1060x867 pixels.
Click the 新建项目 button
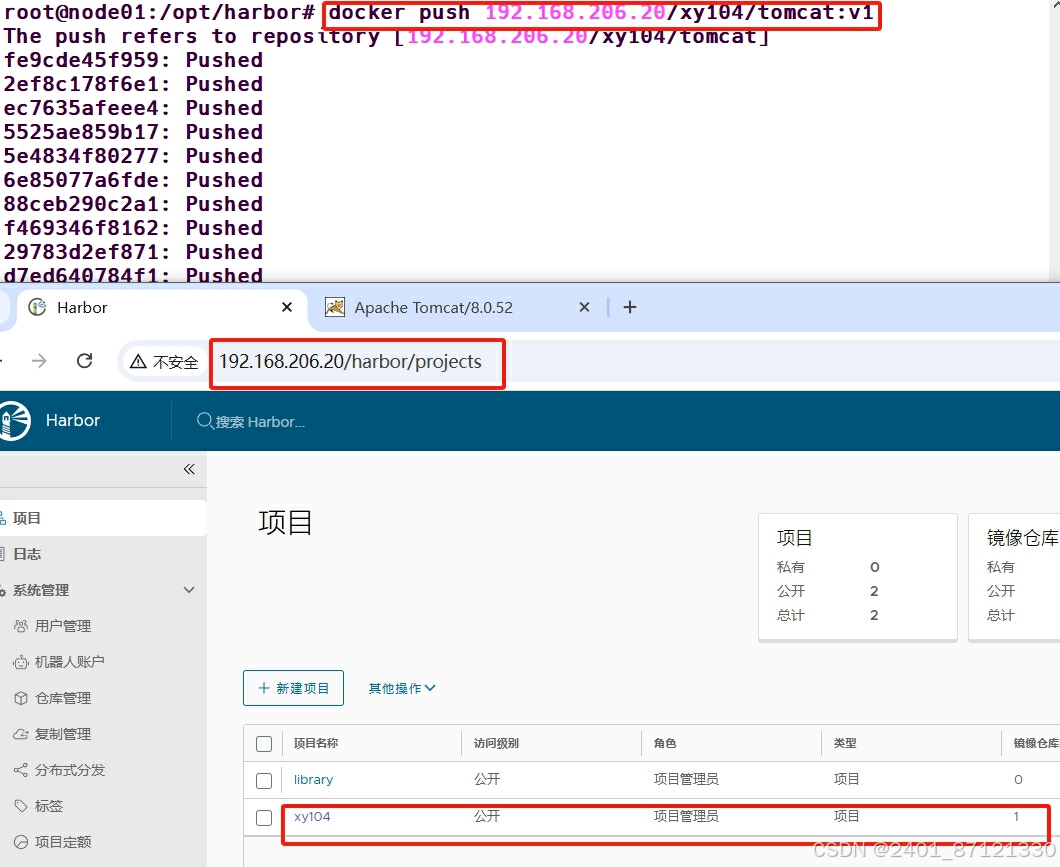pos(293,688)
